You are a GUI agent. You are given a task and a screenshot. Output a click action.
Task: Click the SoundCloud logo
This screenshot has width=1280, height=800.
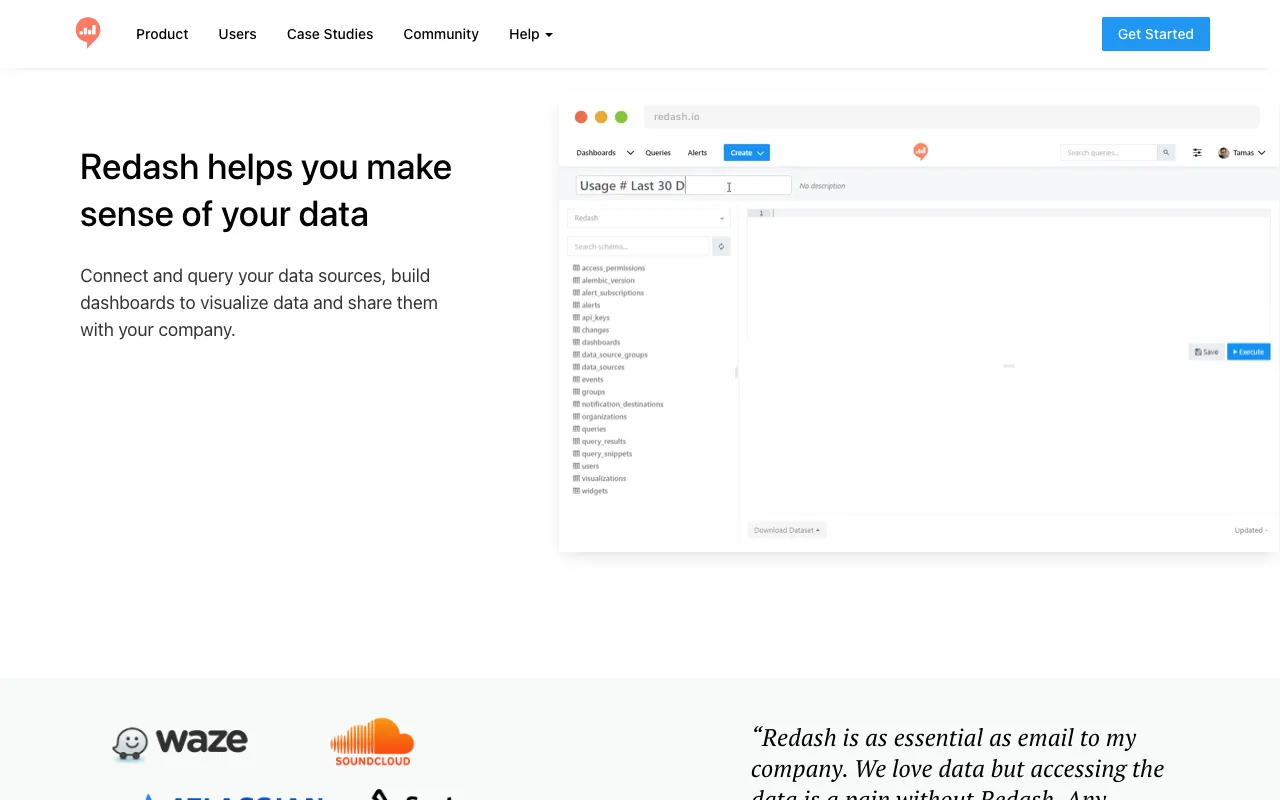pyautogui.click(x=372, y=741)
